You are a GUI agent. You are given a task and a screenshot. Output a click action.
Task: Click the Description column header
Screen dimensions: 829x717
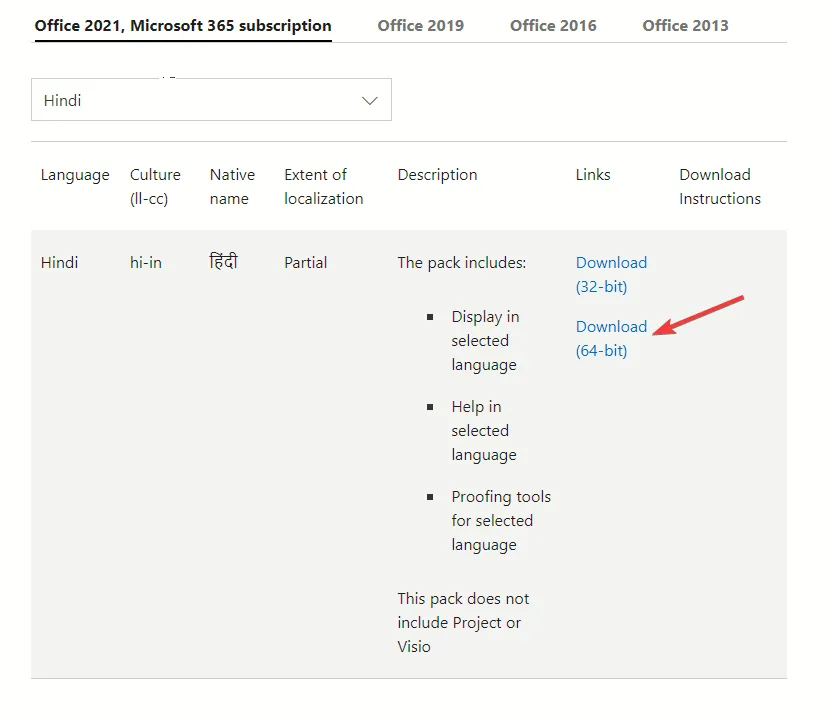437,174
